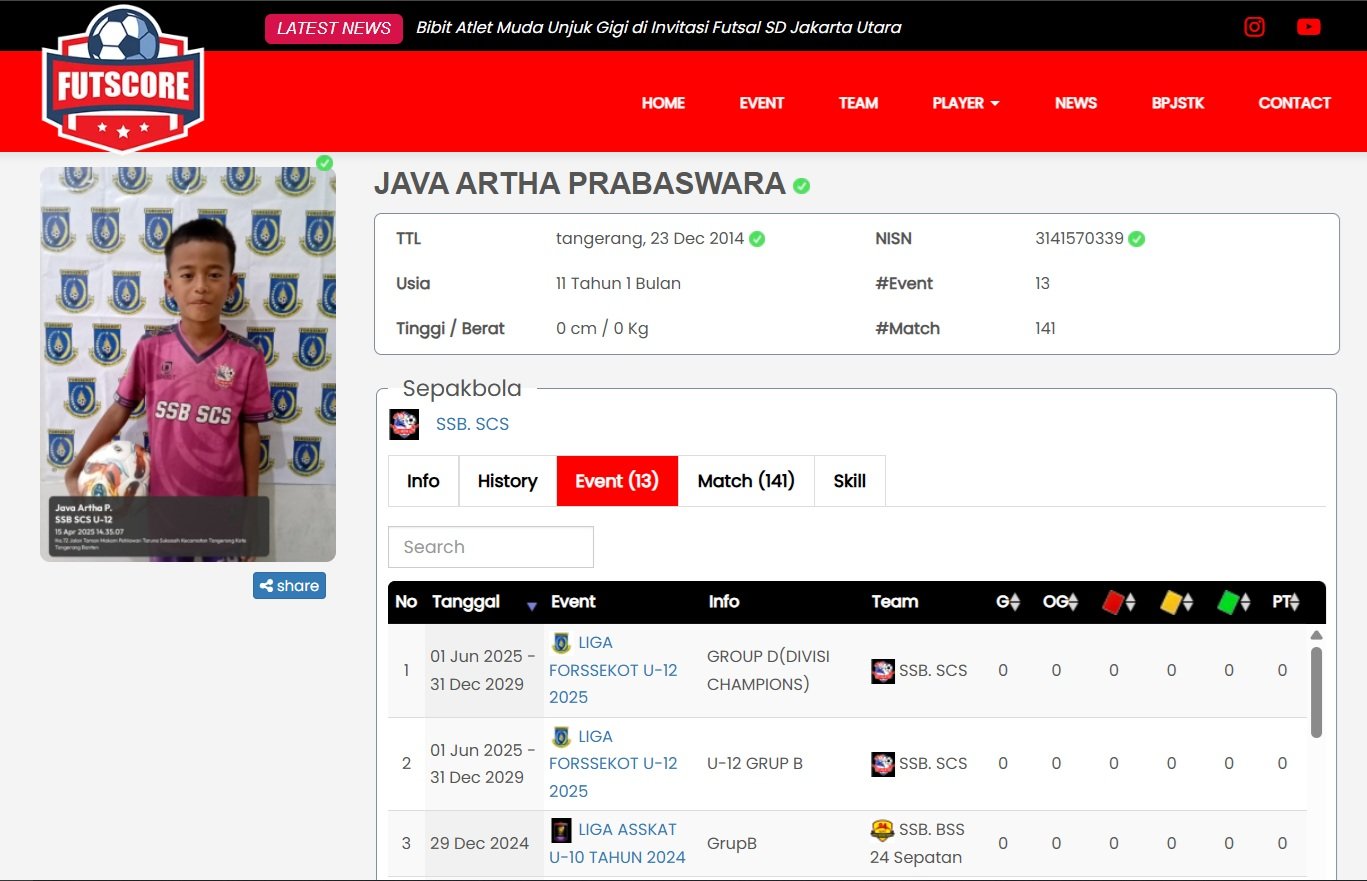Click the event table vertical scrollbar
The image size is (1367, 881).
tap(1316, 692)
